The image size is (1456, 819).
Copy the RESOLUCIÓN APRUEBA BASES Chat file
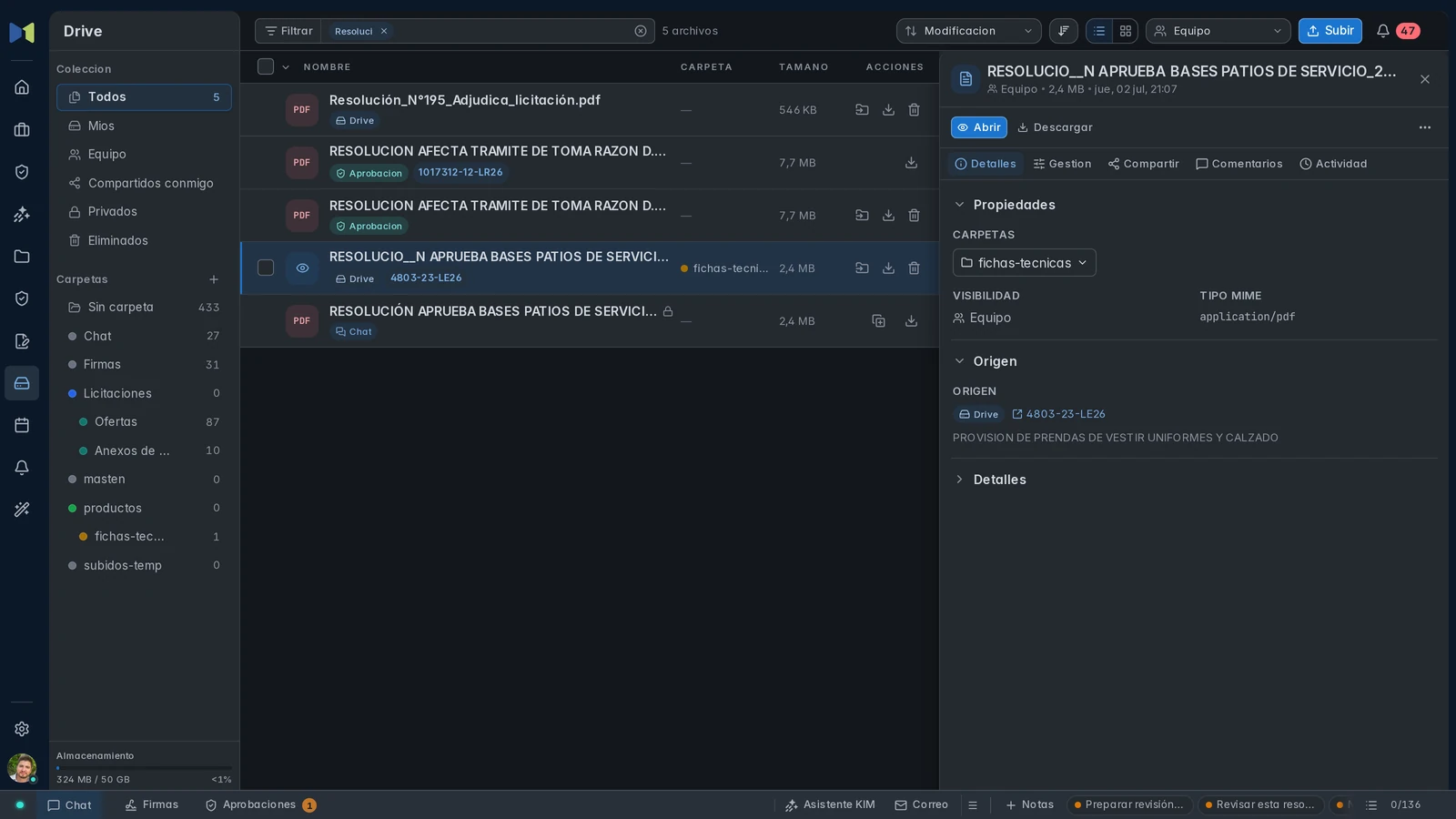pos(878,321)
